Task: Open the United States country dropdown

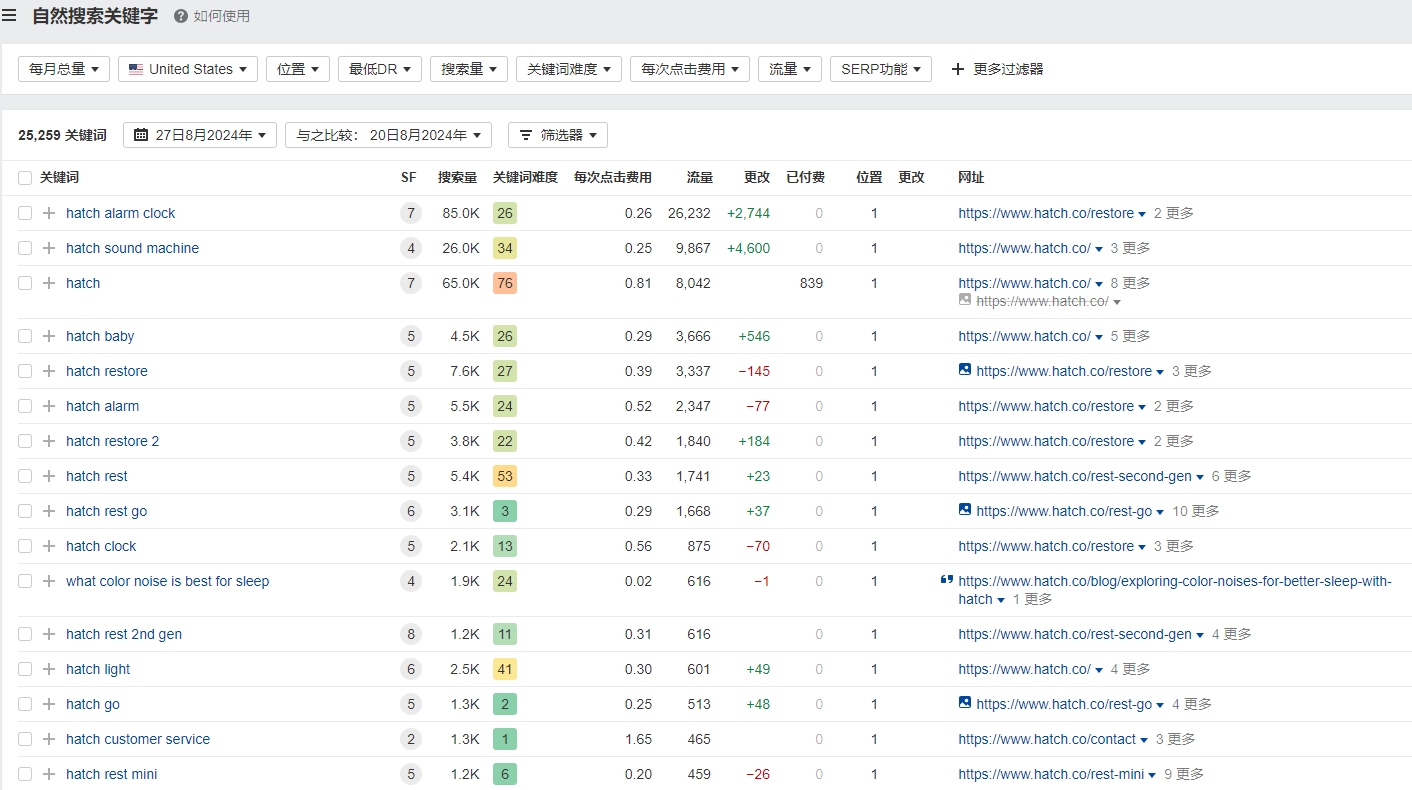Action: (188, 69)
